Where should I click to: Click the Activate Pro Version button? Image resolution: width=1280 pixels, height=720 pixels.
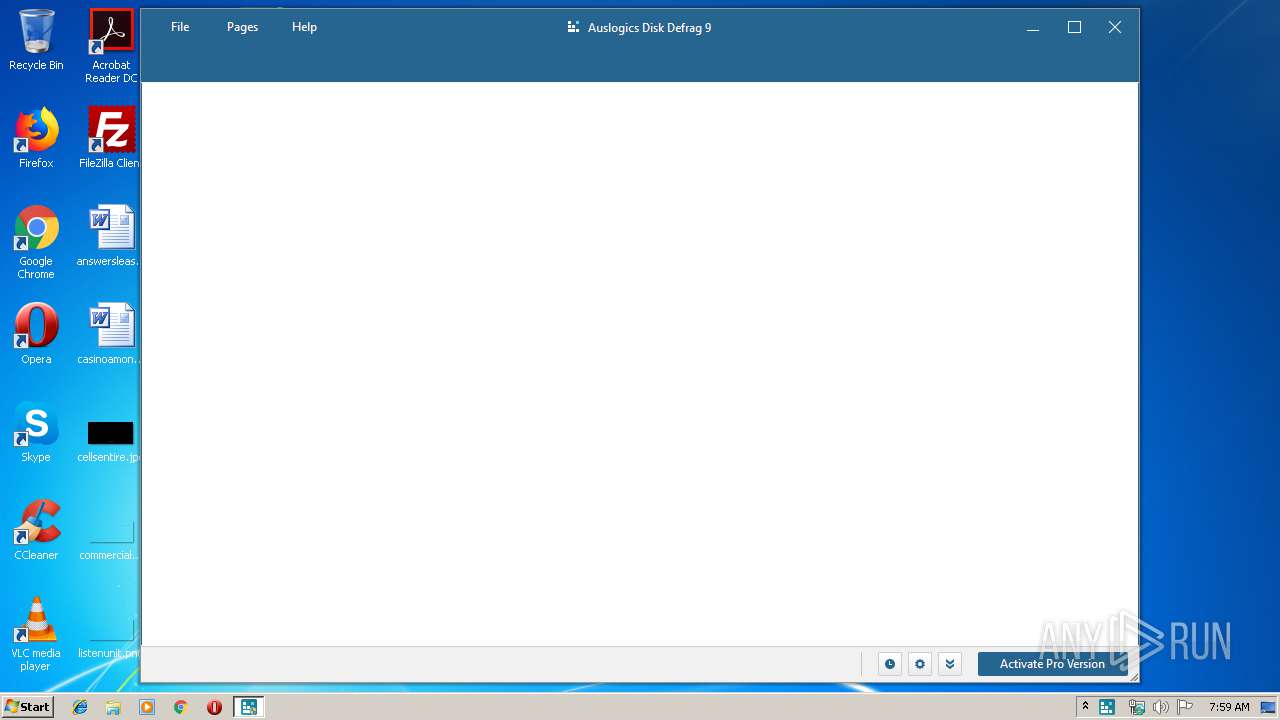pos(1052,664)
